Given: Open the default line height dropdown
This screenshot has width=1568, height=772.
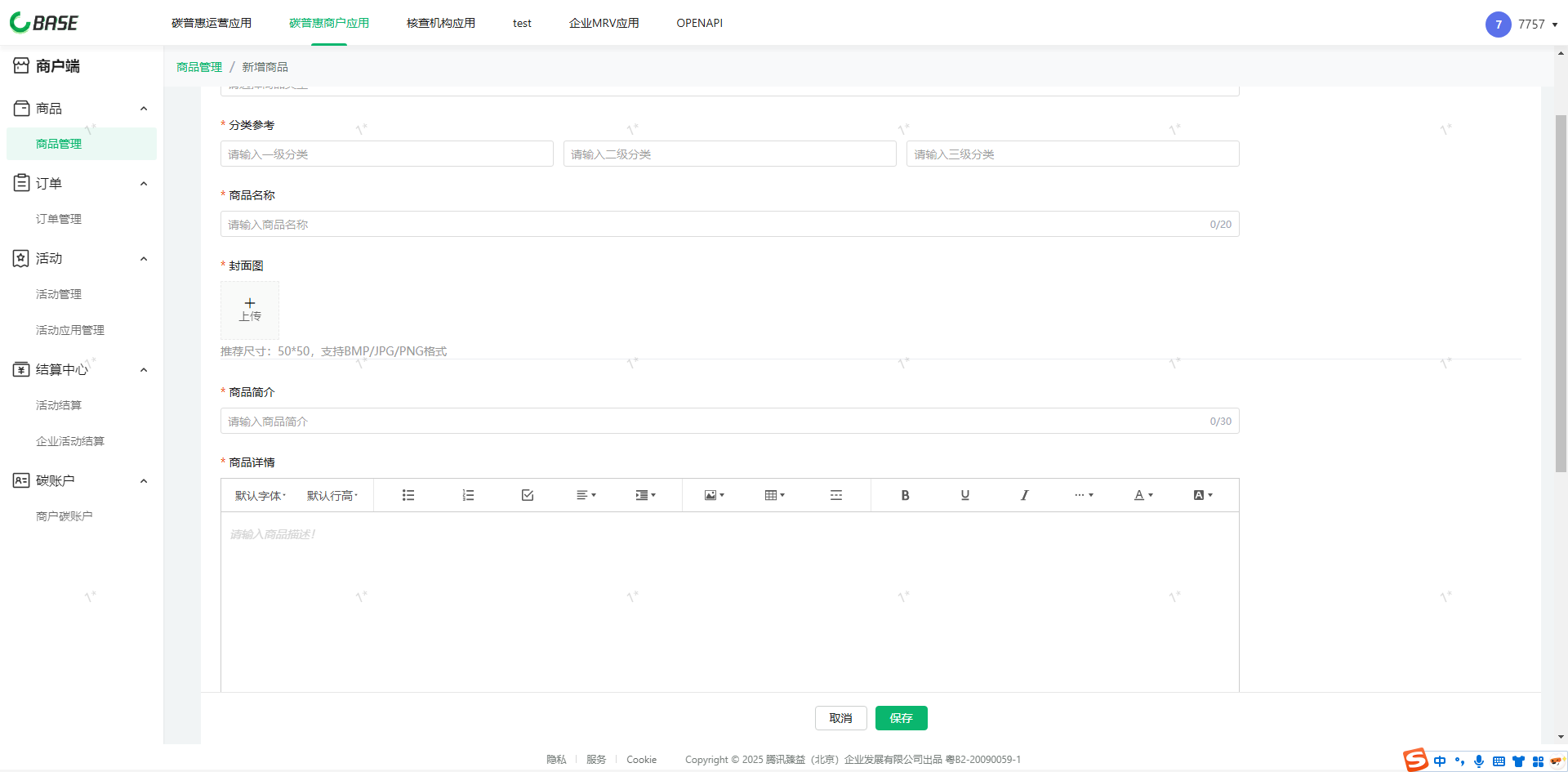Looking at the screenshot, I should 332,495.
